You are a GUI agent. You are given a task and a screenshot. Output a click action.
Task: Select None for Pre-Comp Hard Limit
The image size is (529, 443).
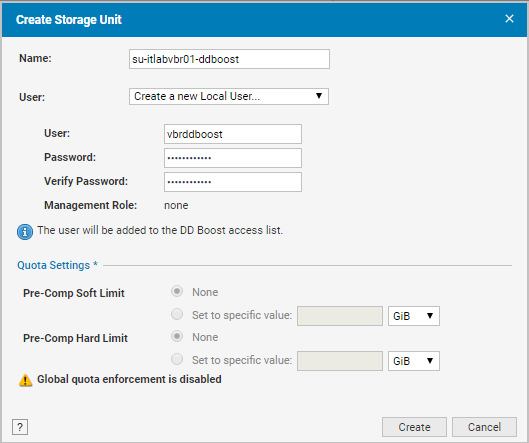[177, 336]
